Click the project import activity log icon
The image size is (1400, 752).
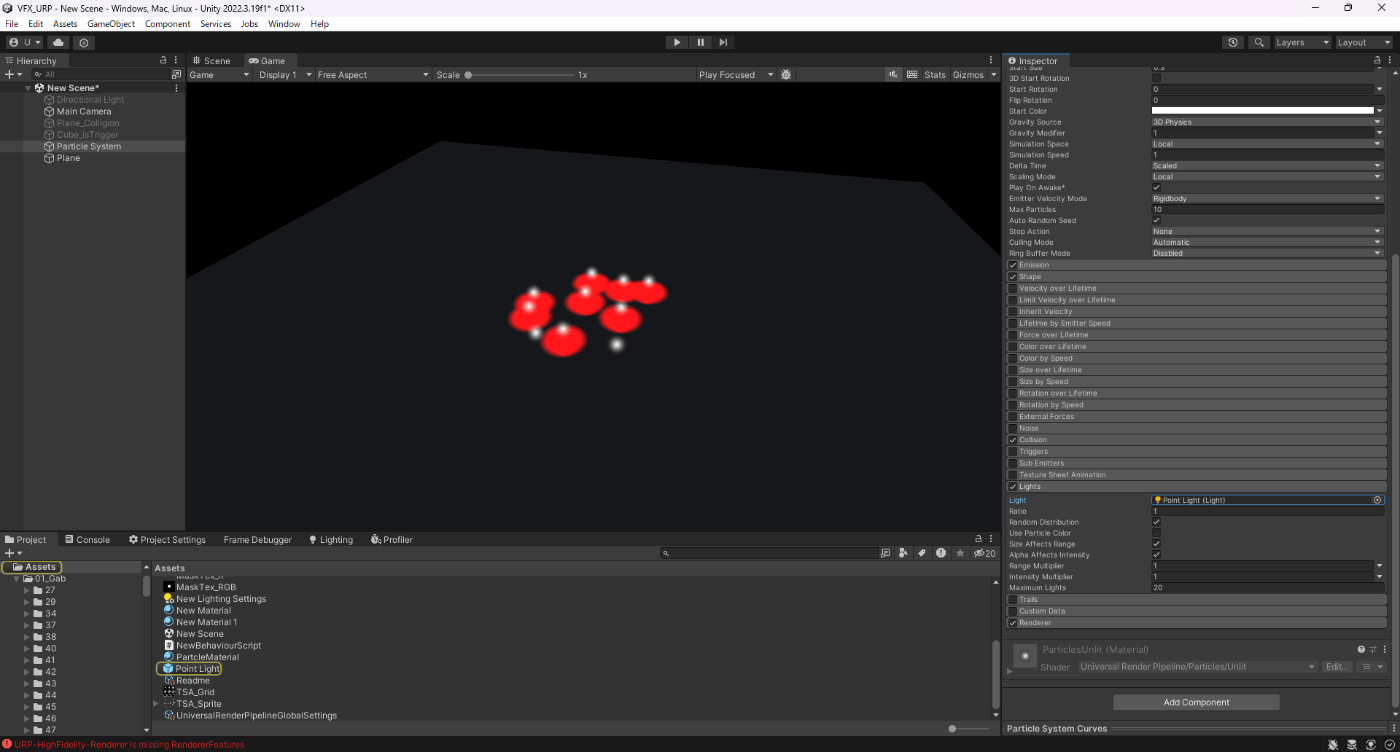pos(941,553)
